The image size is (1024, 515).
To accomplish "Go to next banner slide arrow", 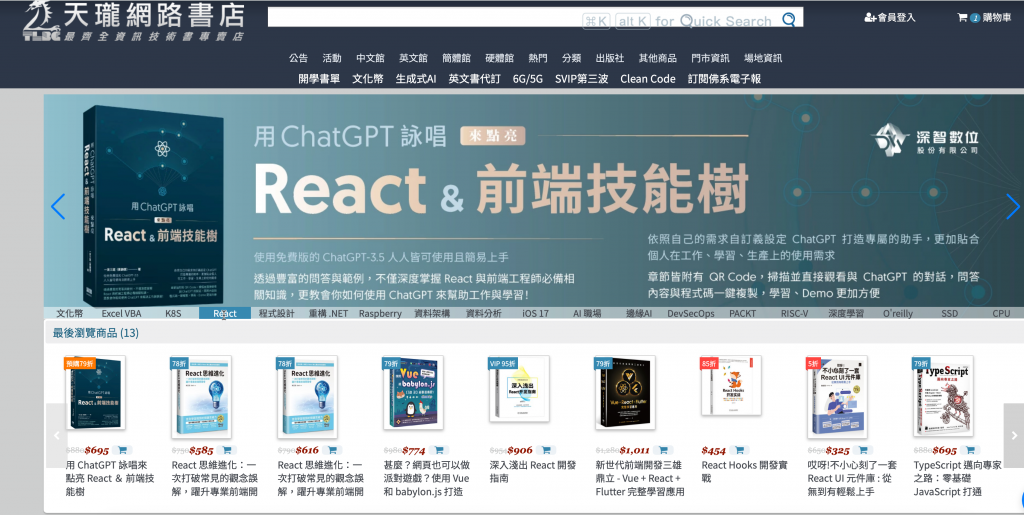I will [1012, 206].
